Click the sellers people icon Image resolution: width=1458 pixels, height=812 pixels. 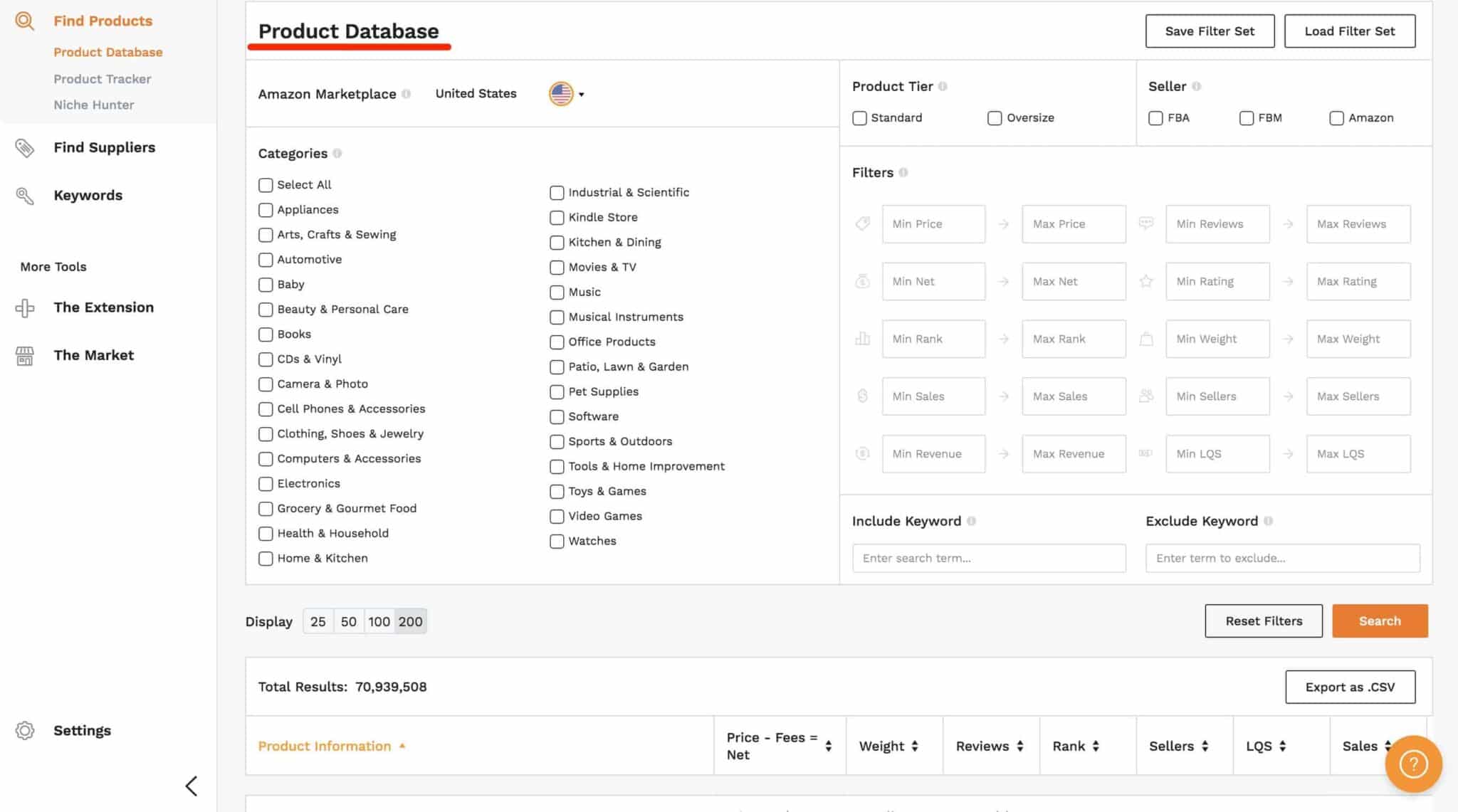click(1146, 396)
